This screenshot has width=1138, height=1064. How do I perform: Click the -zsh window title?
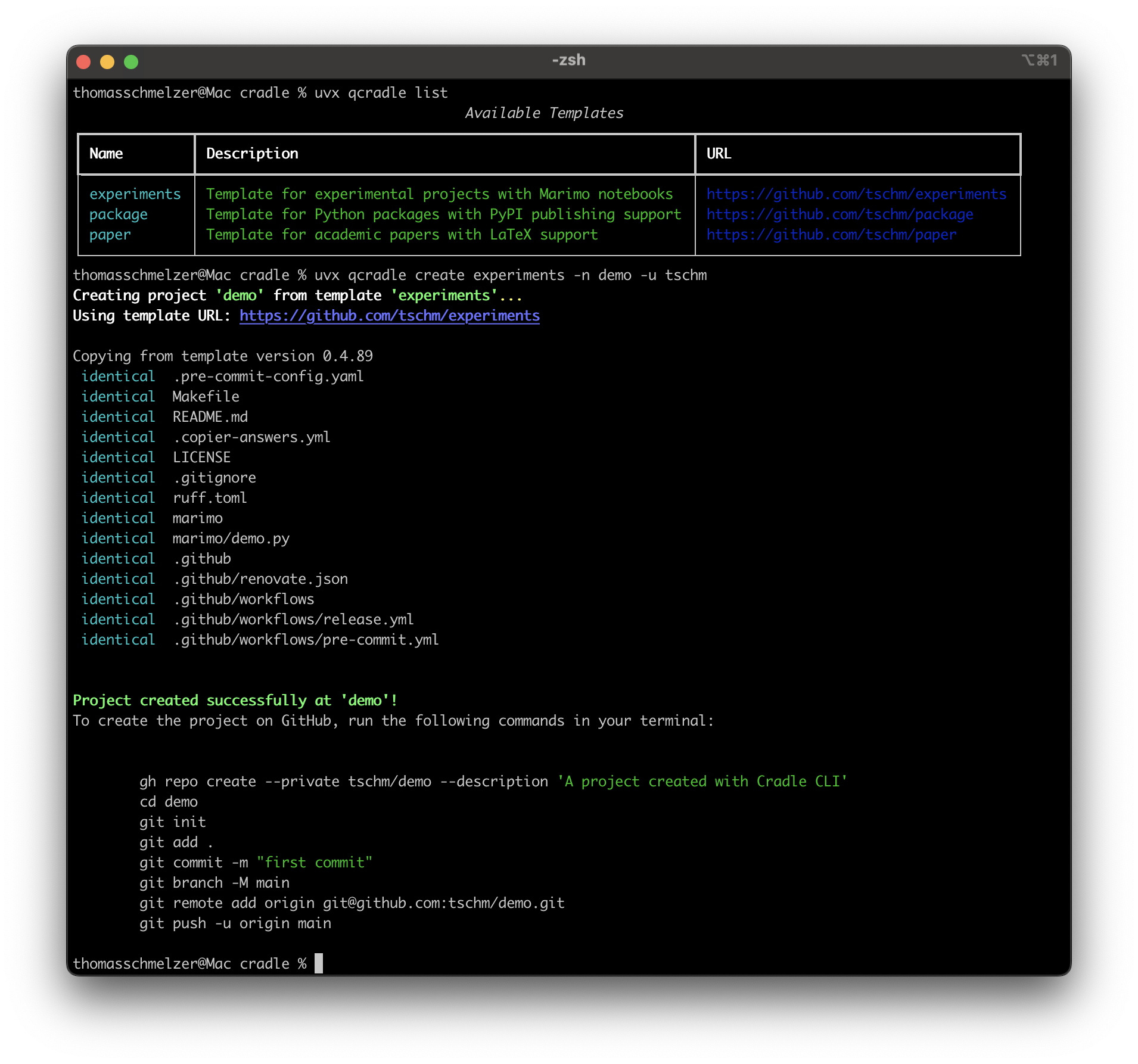tap(568, 60)
